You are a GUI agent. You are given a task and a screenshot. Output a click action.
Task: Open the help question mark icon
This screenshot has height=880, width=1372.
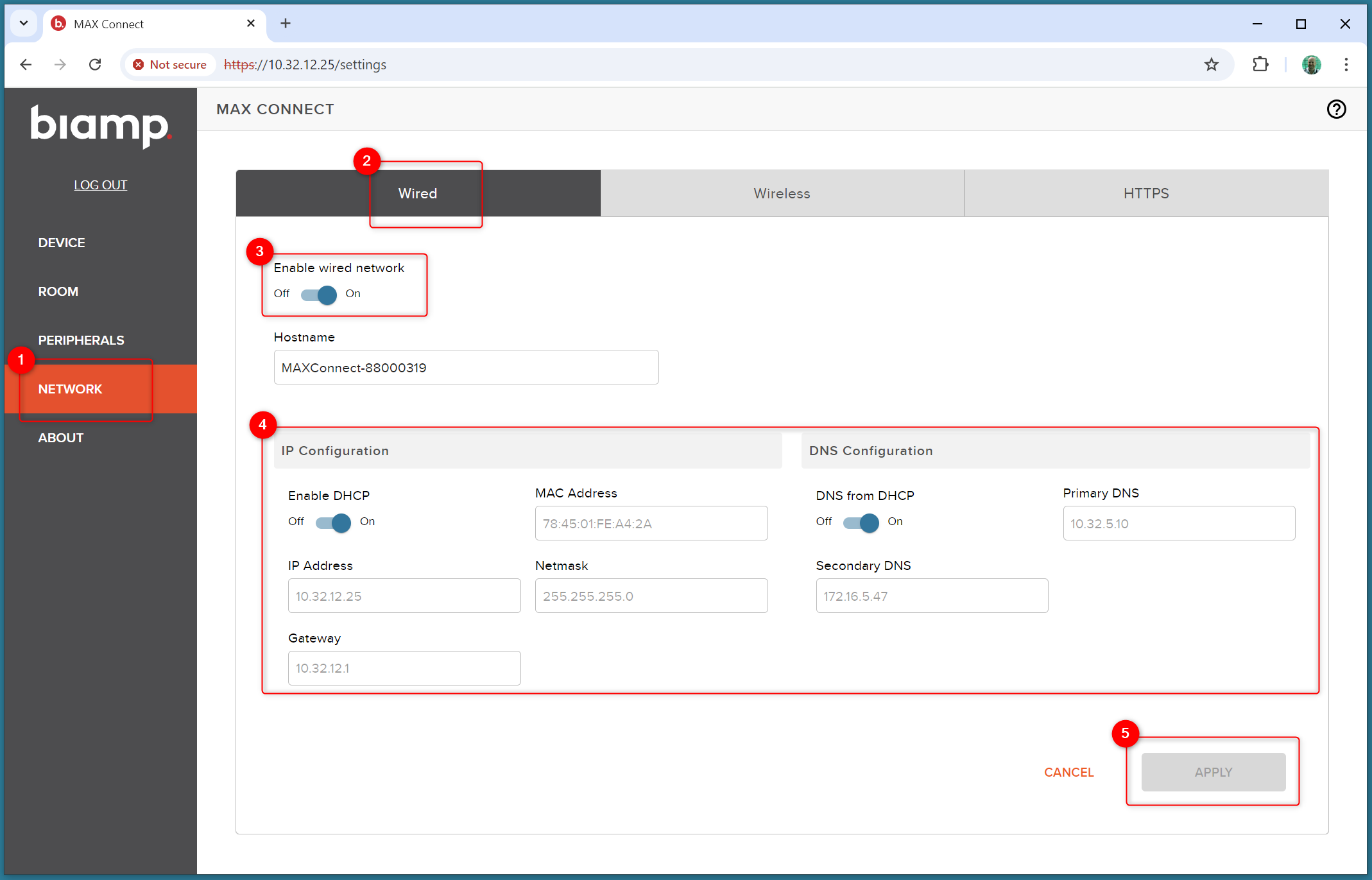tap(1336, 109)
